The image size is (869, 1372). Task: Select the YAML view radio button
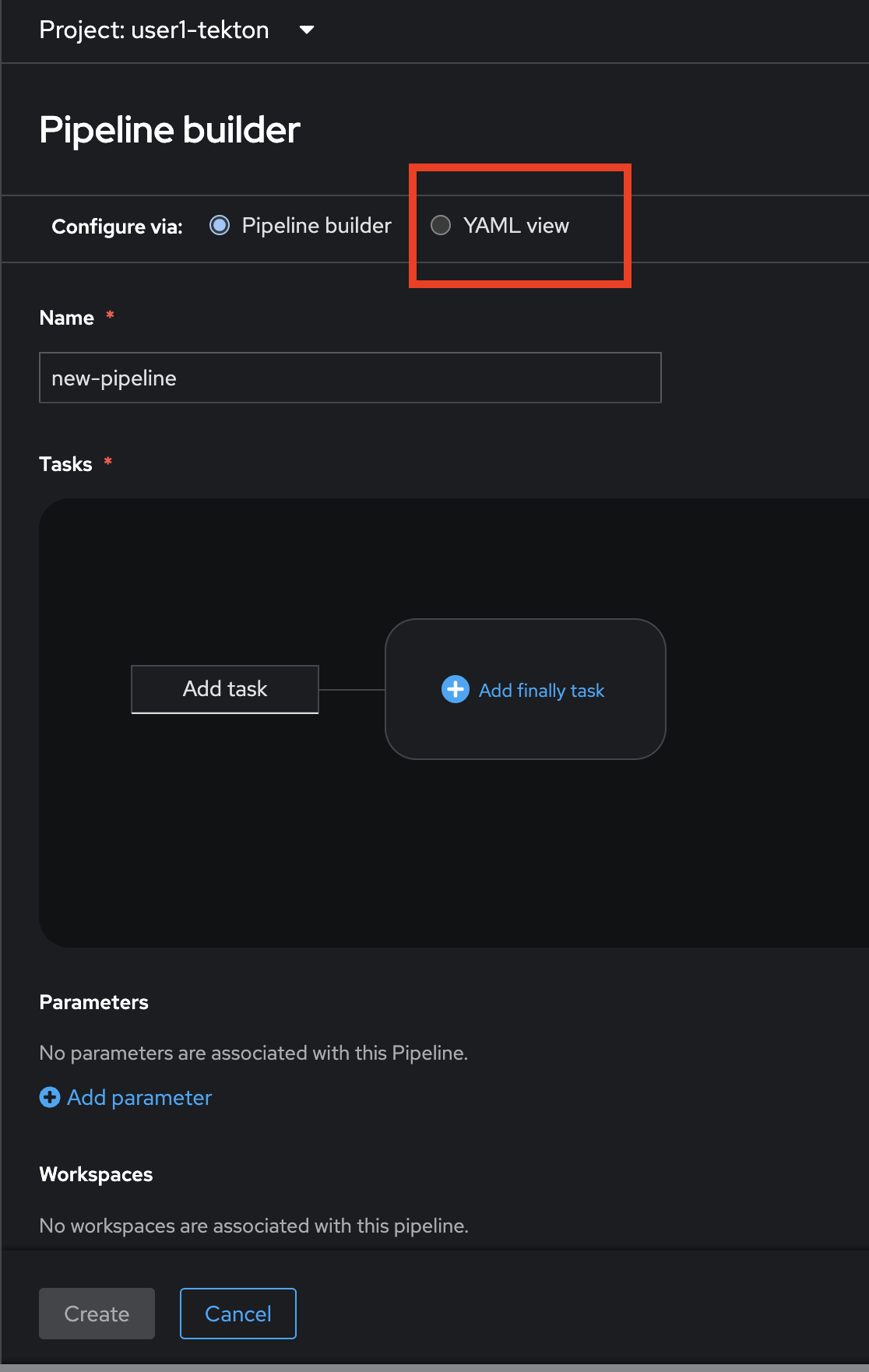[441, 225]
